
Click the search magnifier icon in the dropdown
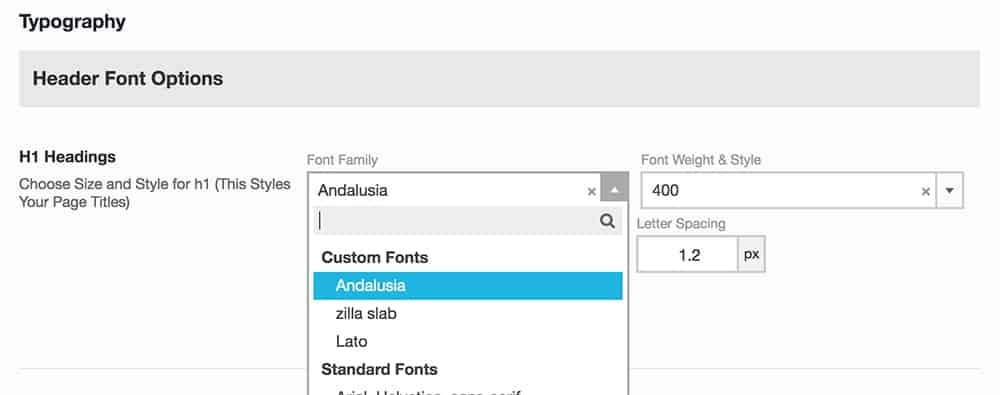coord(607,221)
